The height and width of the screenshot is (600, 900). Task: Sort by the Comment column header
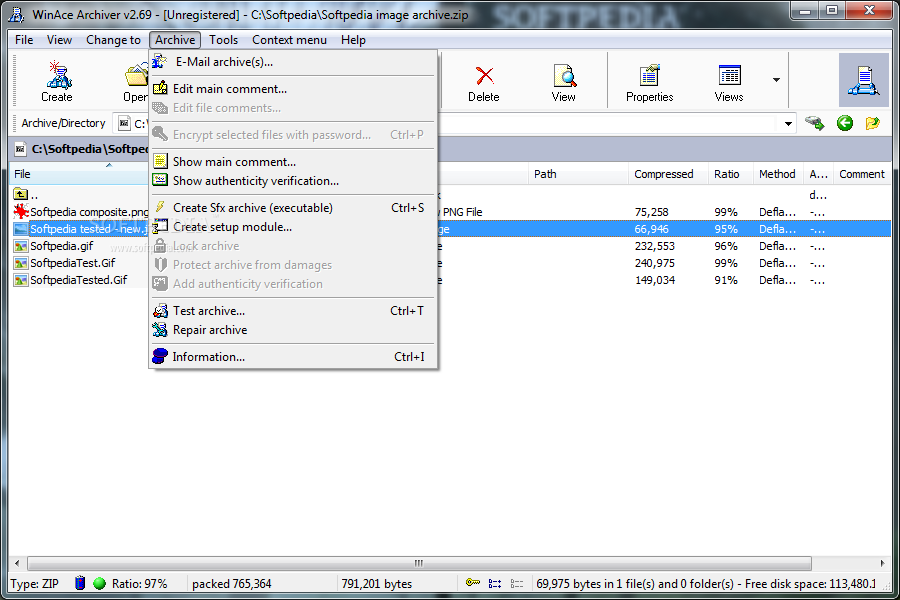click(x=862, y=174)
